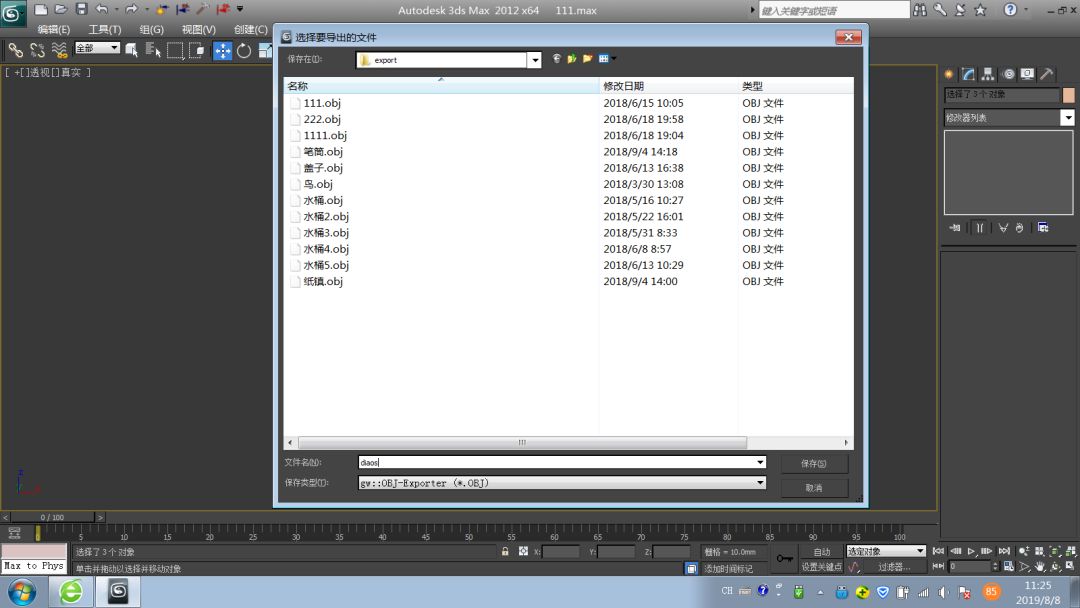The width and height of the screenshot is (1080, 608).
Task: Click the Select by Name list icon
Action: click(x=153, y=50)
